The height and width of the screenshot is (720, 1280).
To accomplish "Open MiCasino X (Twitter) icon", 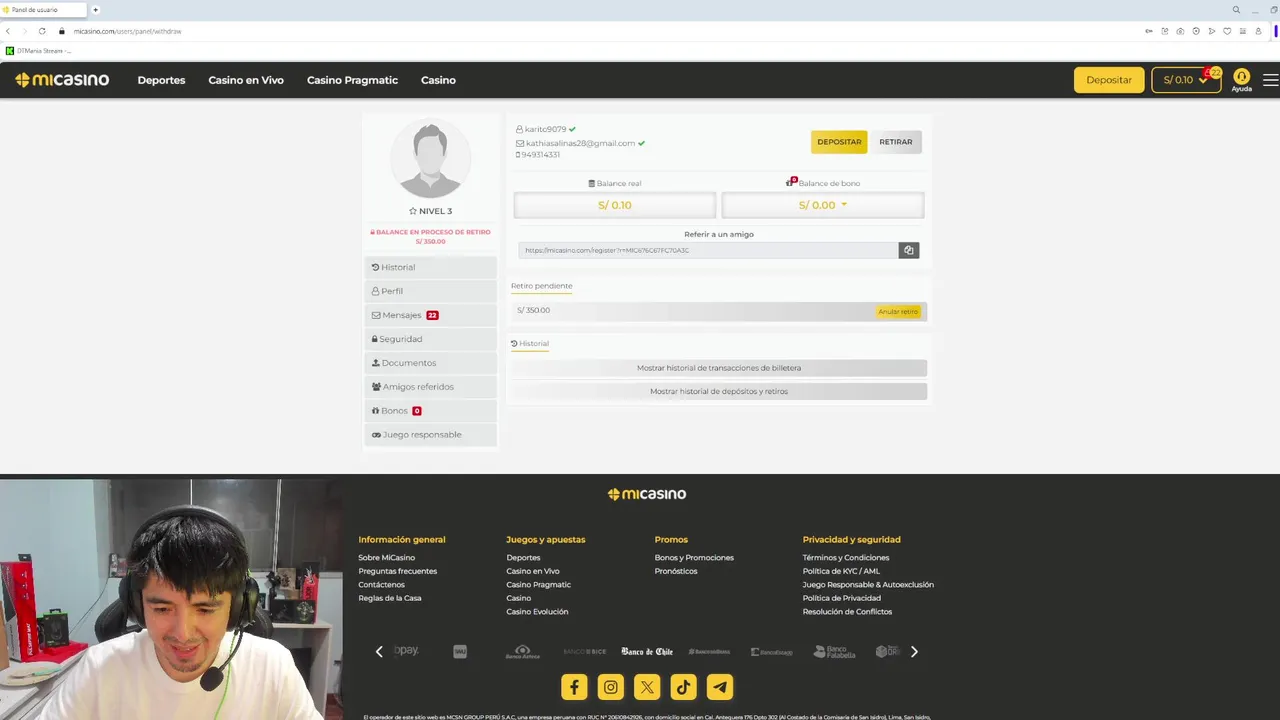I will point(647,687).
